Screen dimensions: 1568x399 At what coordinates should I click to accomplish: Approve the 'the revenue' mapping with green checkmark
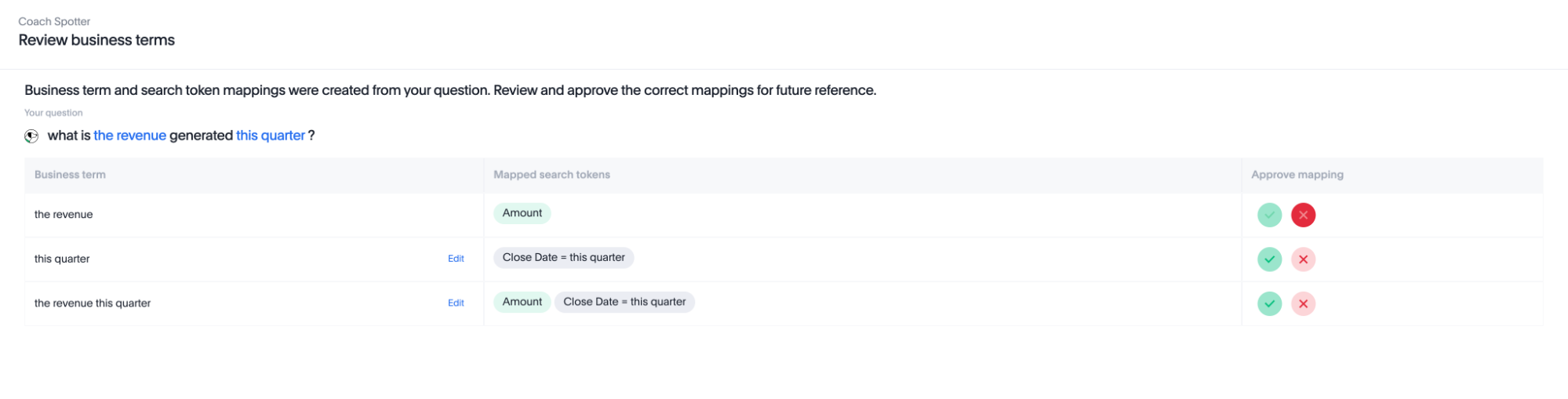(1269, 215)
